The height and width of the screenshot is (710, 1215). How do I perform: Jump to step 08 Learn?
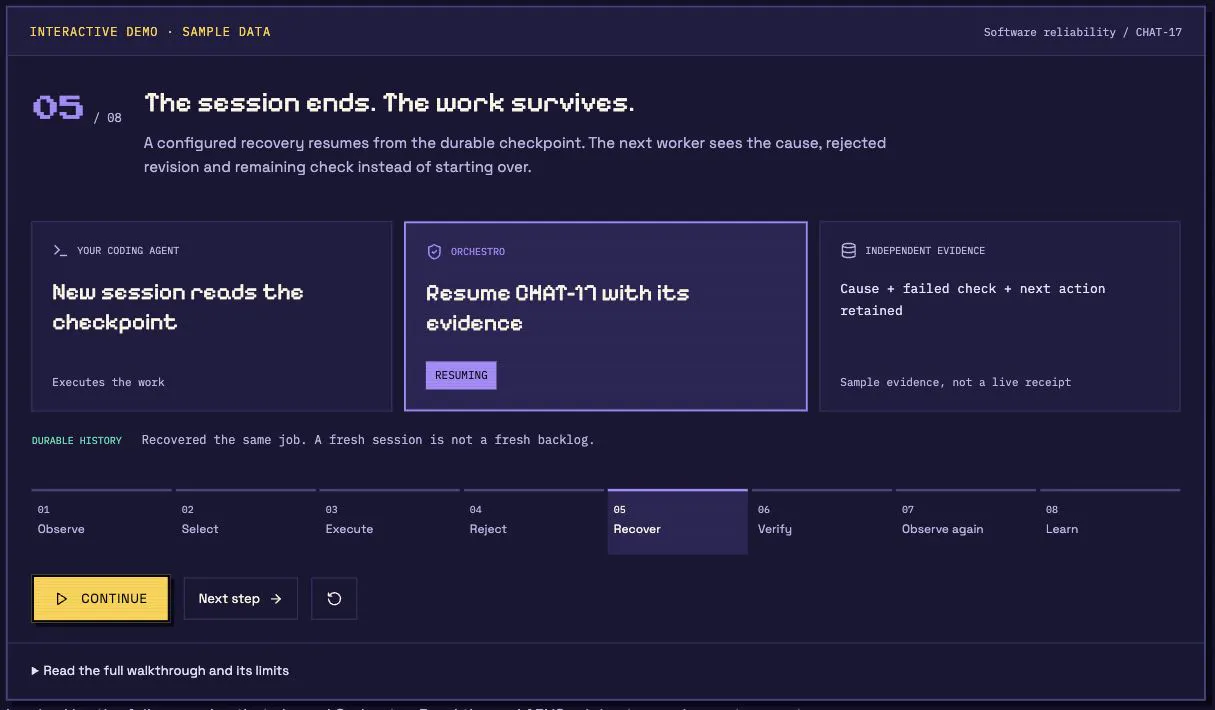1110,521
